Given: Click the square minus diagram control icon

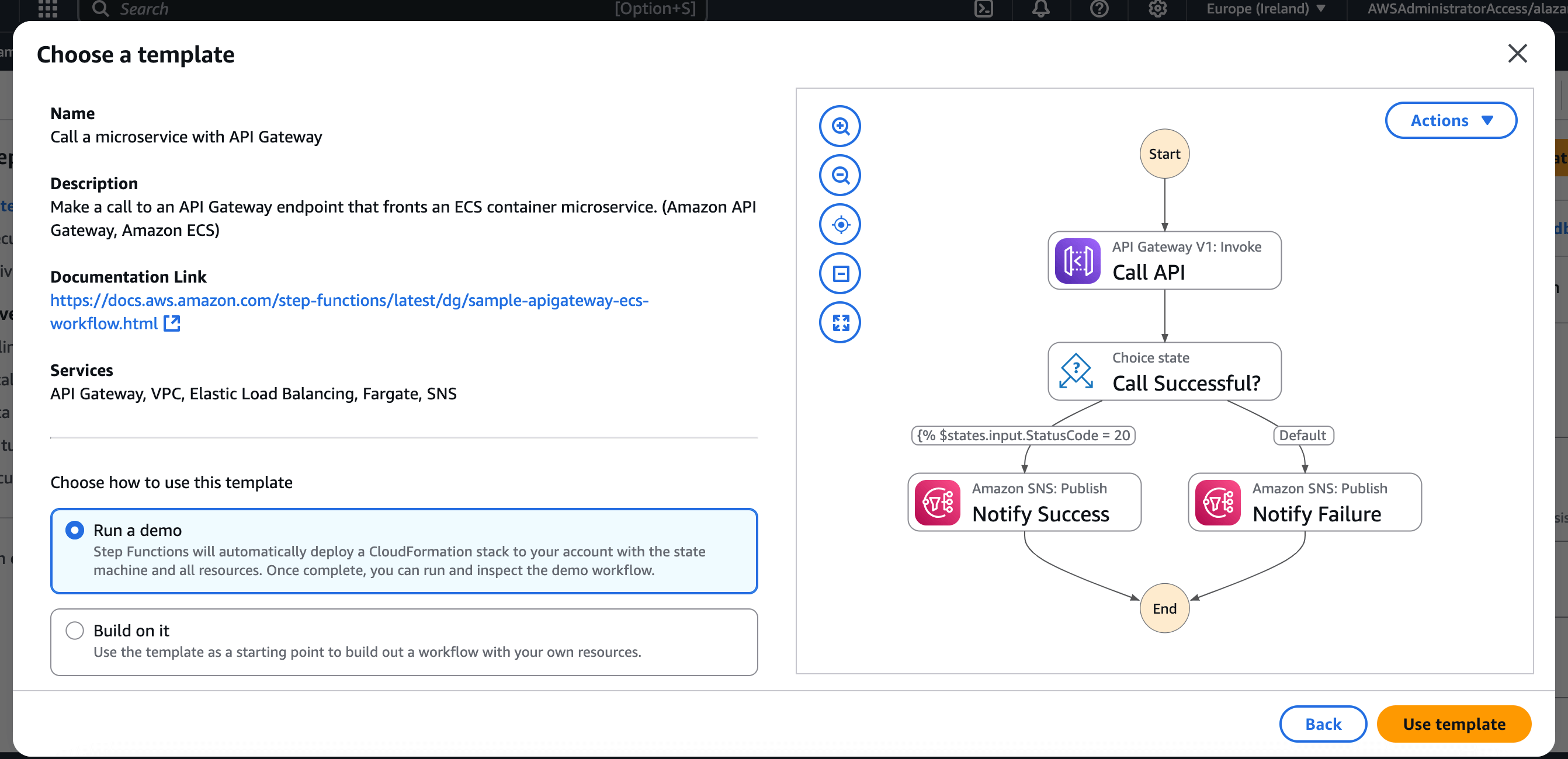Looking at the screenshot, I should 840,274.
